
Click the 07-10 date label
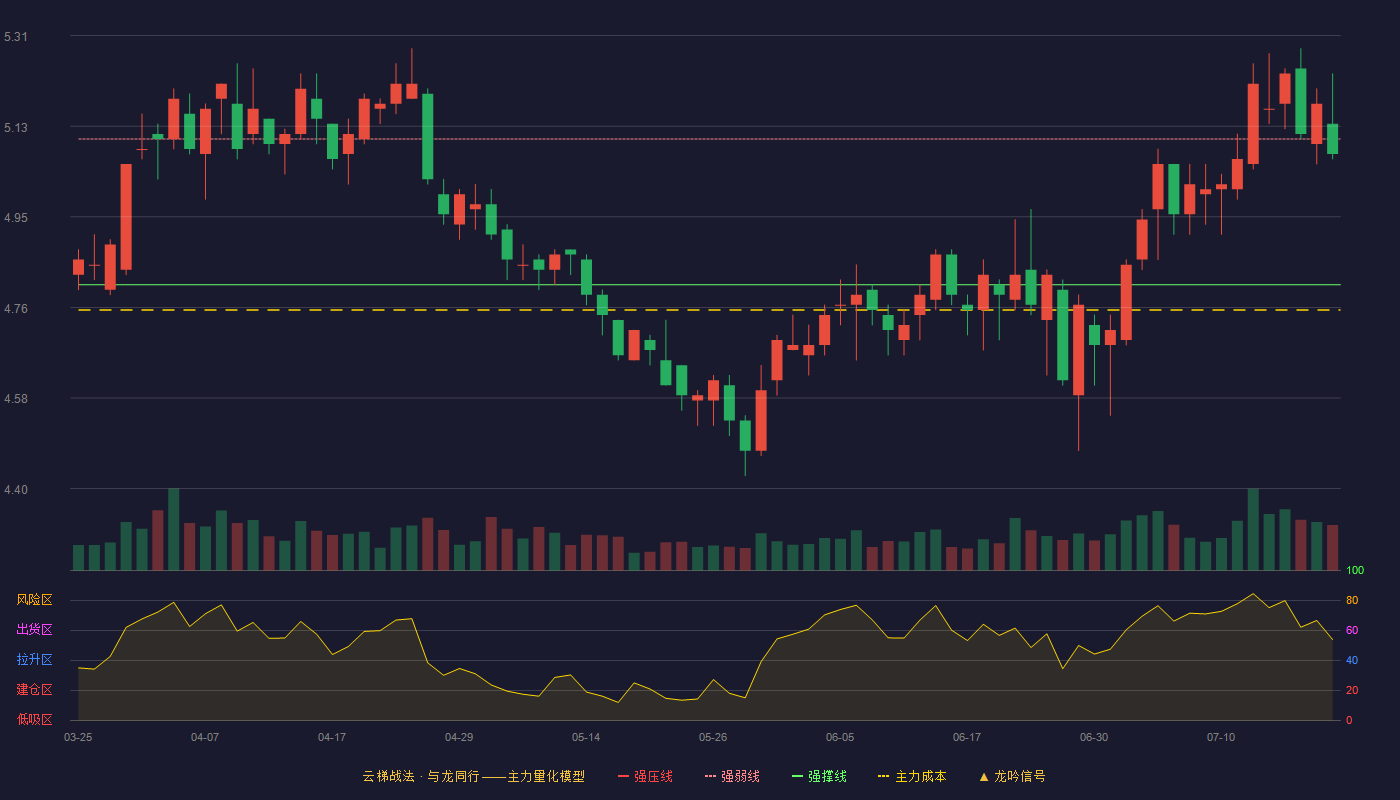pyautogui.click(x=1221, y=737)
